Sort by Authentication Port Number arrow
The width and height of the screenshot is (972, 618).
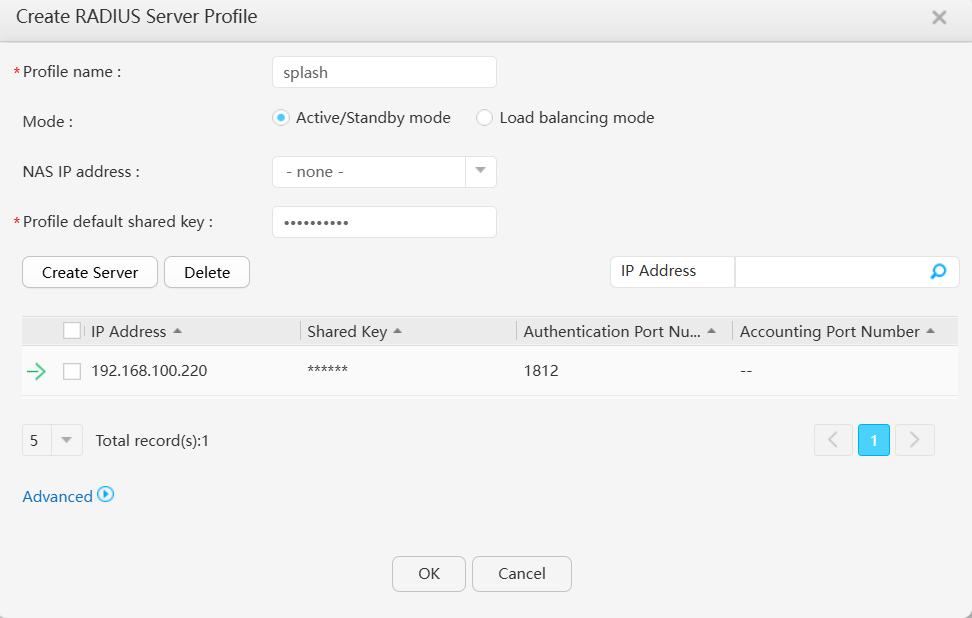click(712, 331)
